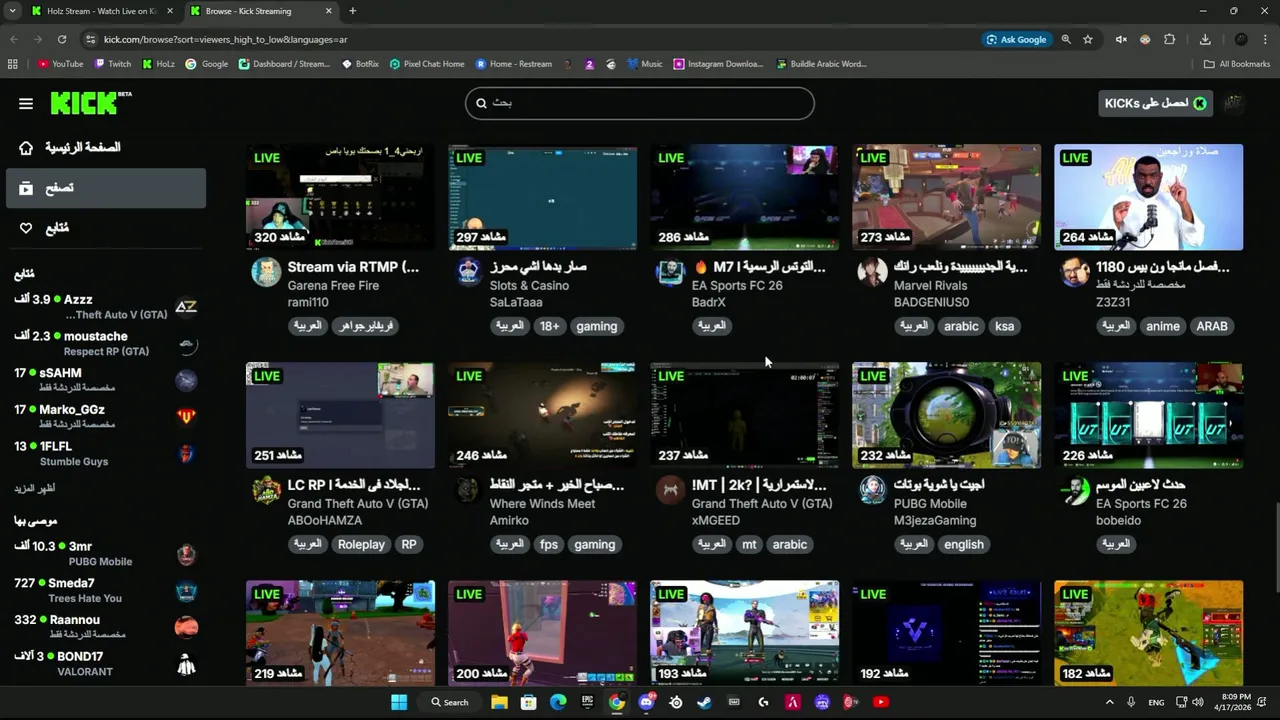Click SaLaTaaa channel avatar
This screenshot has width=1280, height=720.
tap(468, 272)
